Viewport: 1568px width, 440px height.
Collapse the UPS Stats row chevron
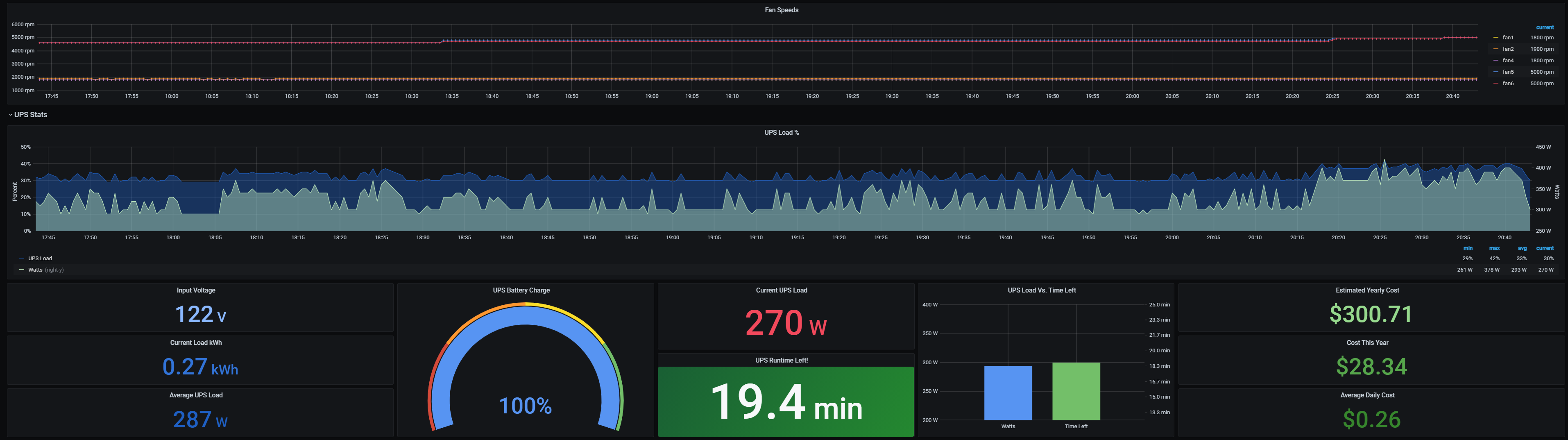[10, 114]
